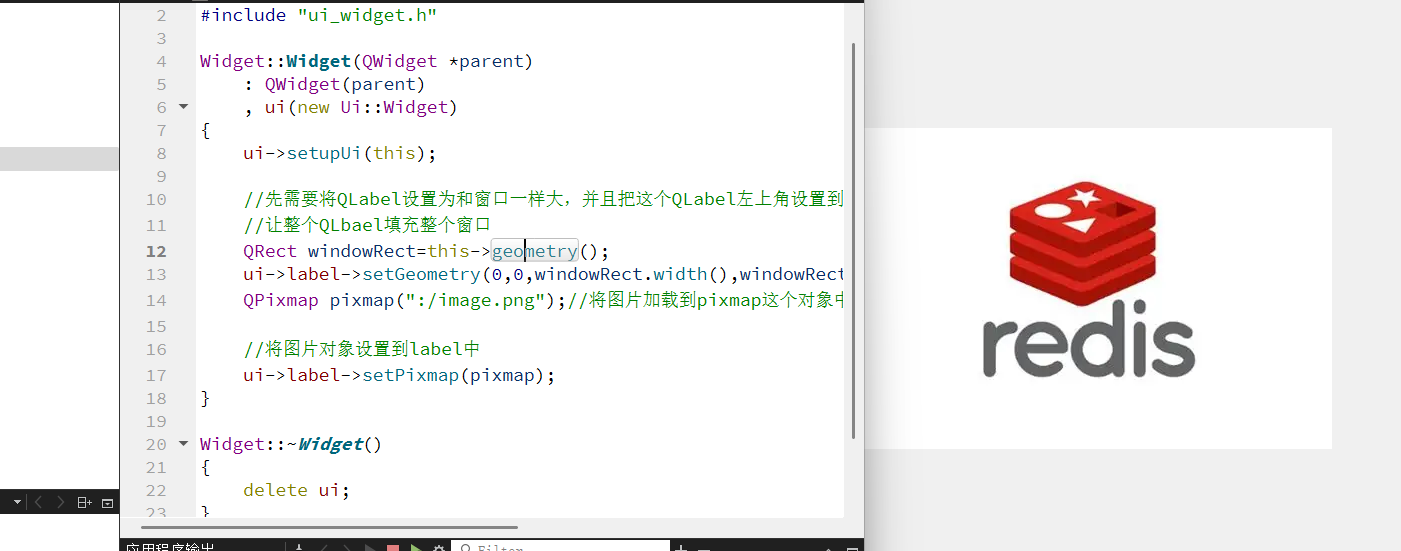Click ': QWidget(parent)' on line 5
This screenshot has height=551, width=1401.
click(x=334, y=84)
